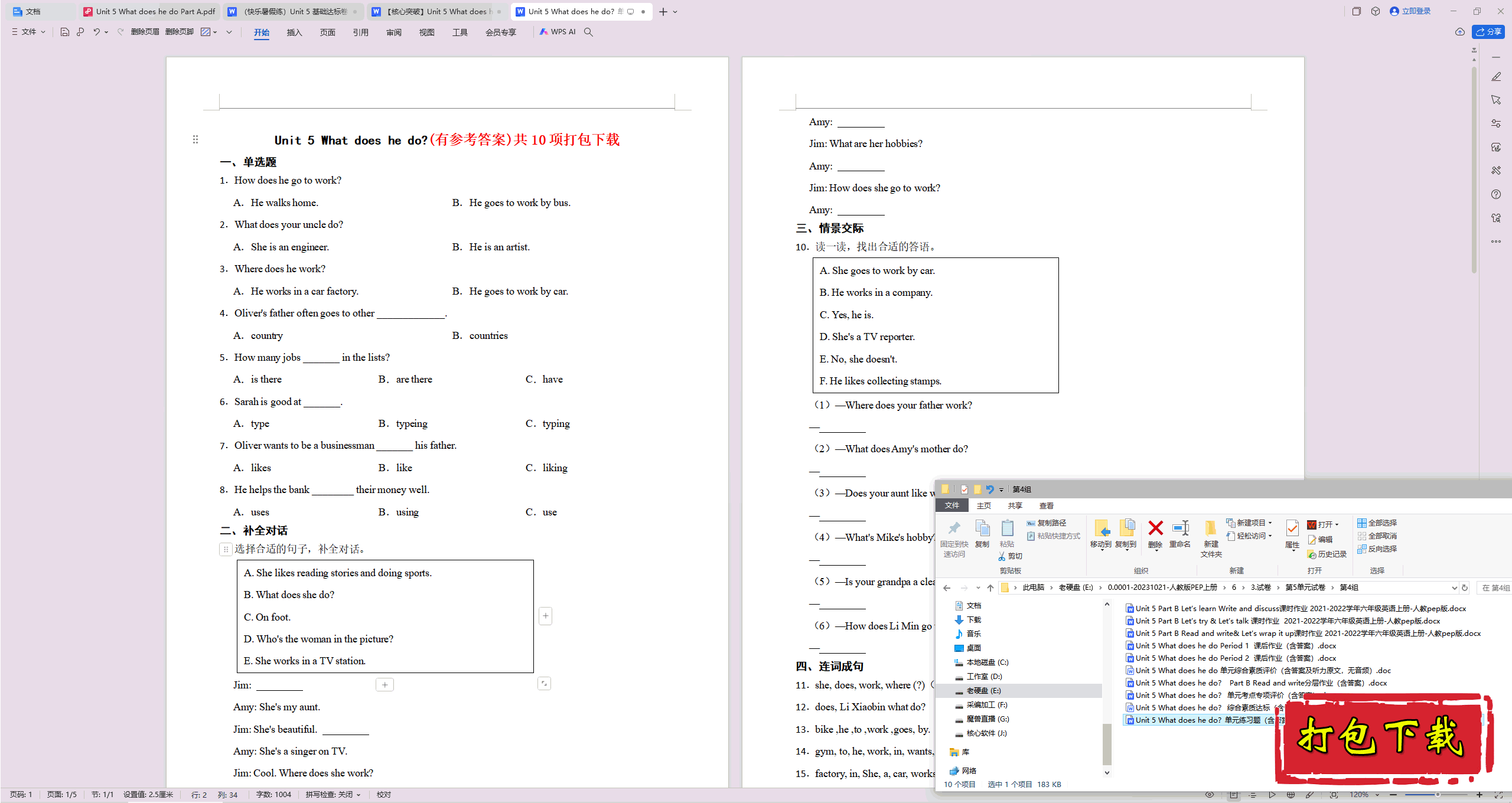The image size is (1512, 803).
Task: Click the print layout view icon in status bar
Action: pyautogui.click(x=1234, y=795)
